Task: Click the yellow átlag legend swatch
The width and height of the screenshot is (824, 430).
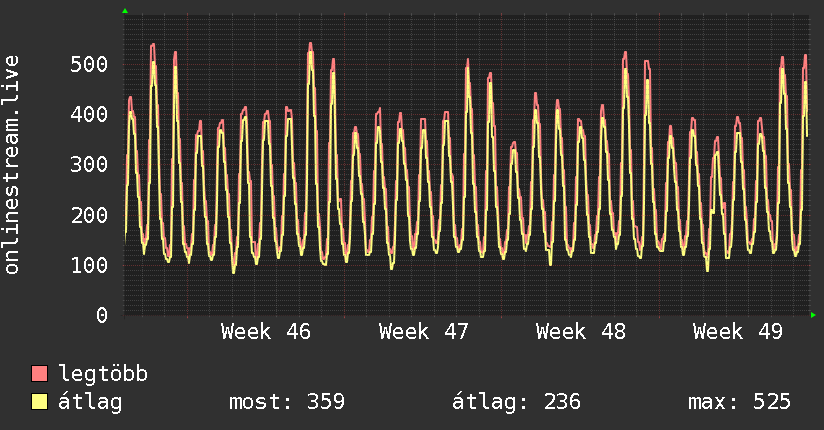Action: [39, 401]
